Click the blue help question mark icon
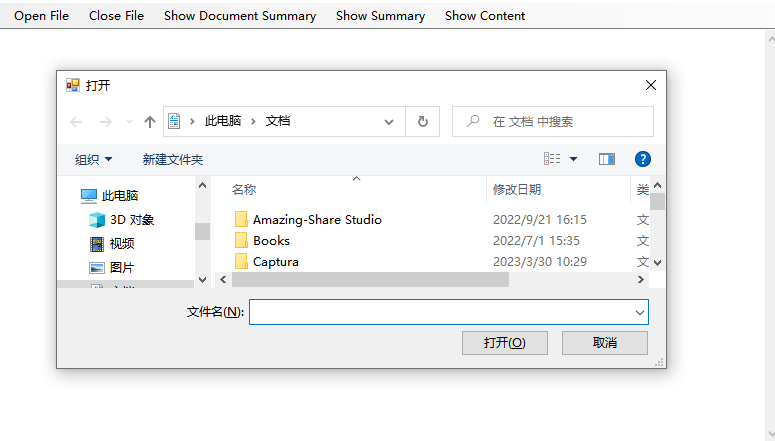 point(643,159)
